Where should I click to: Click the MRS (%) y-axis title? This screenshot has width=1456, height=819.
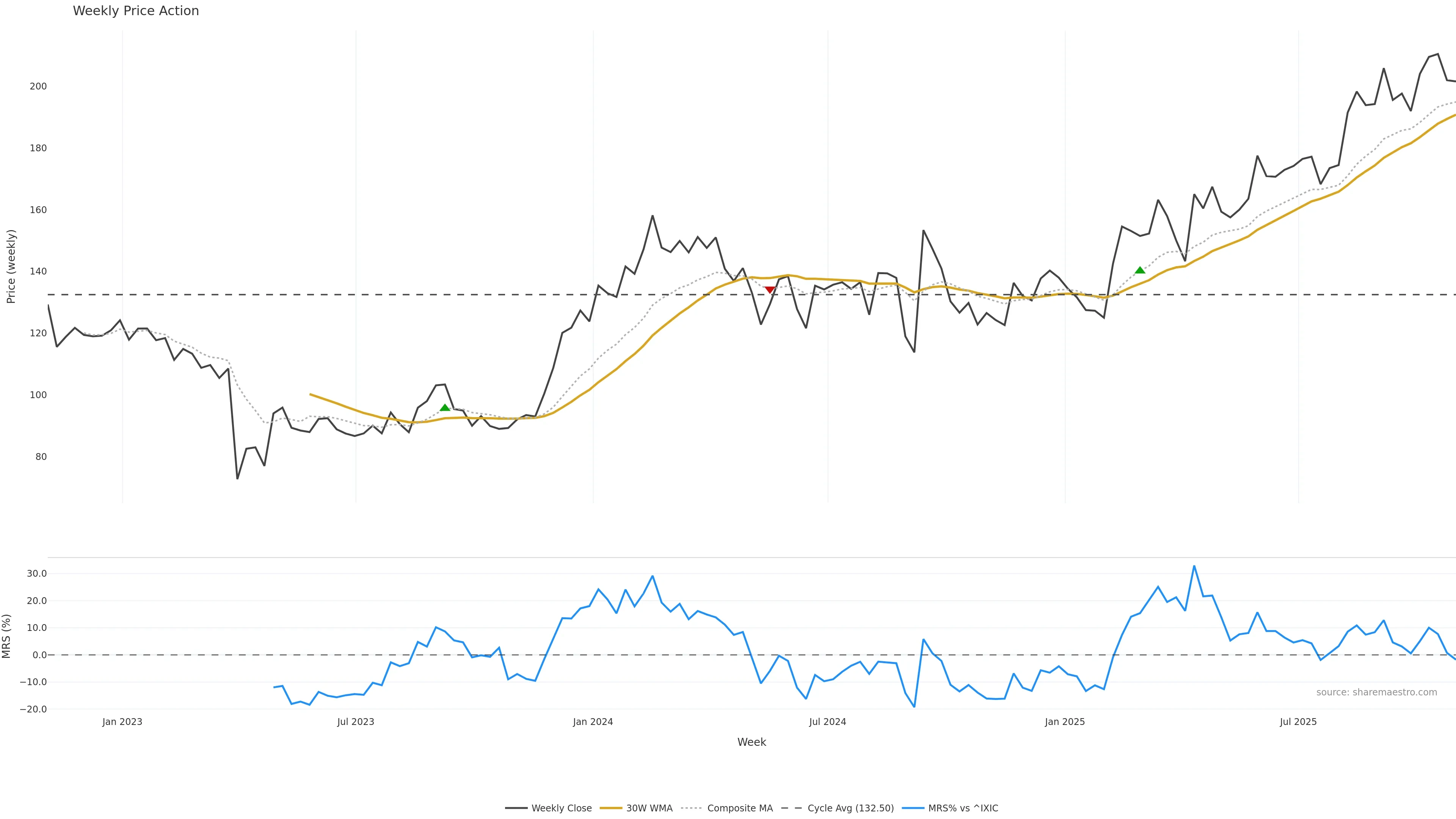click(7, 636)
